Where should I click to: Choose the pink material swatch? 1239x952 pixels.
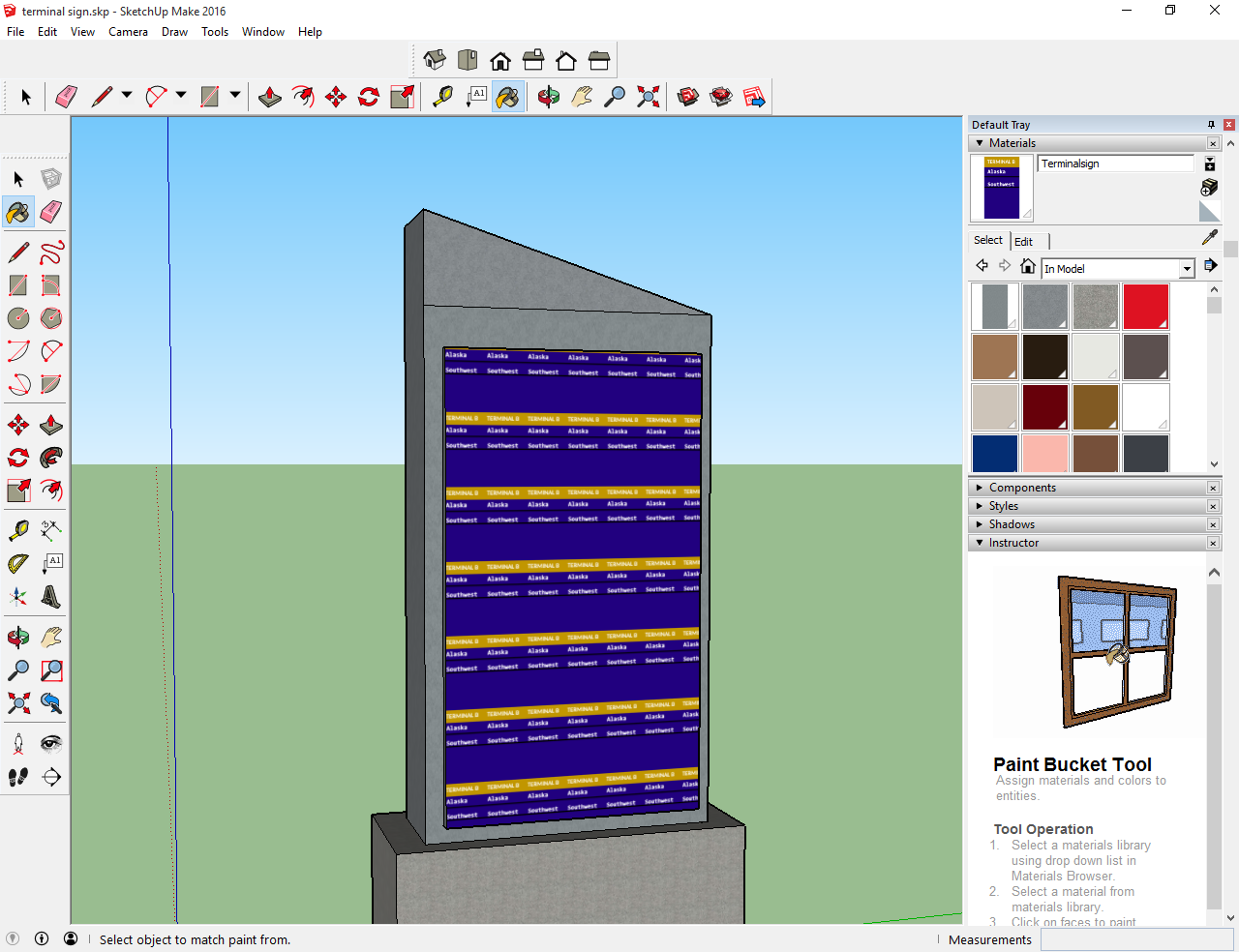(1045, 454)
